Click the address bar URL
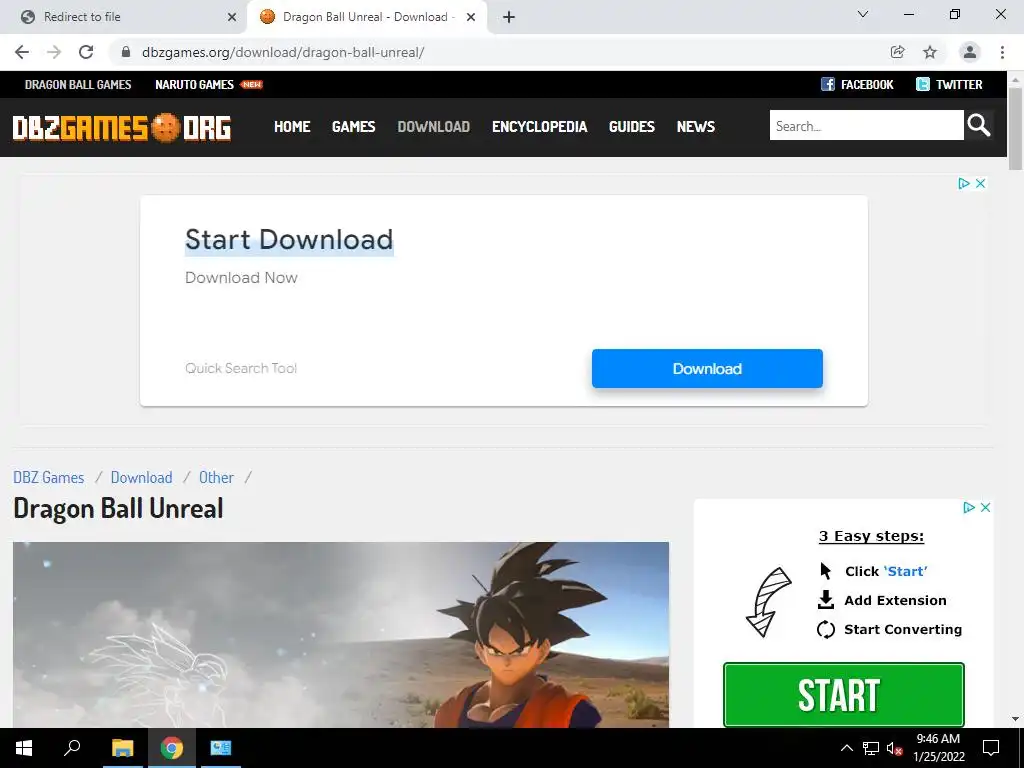1024x768 pixels. tap(283, 52)
